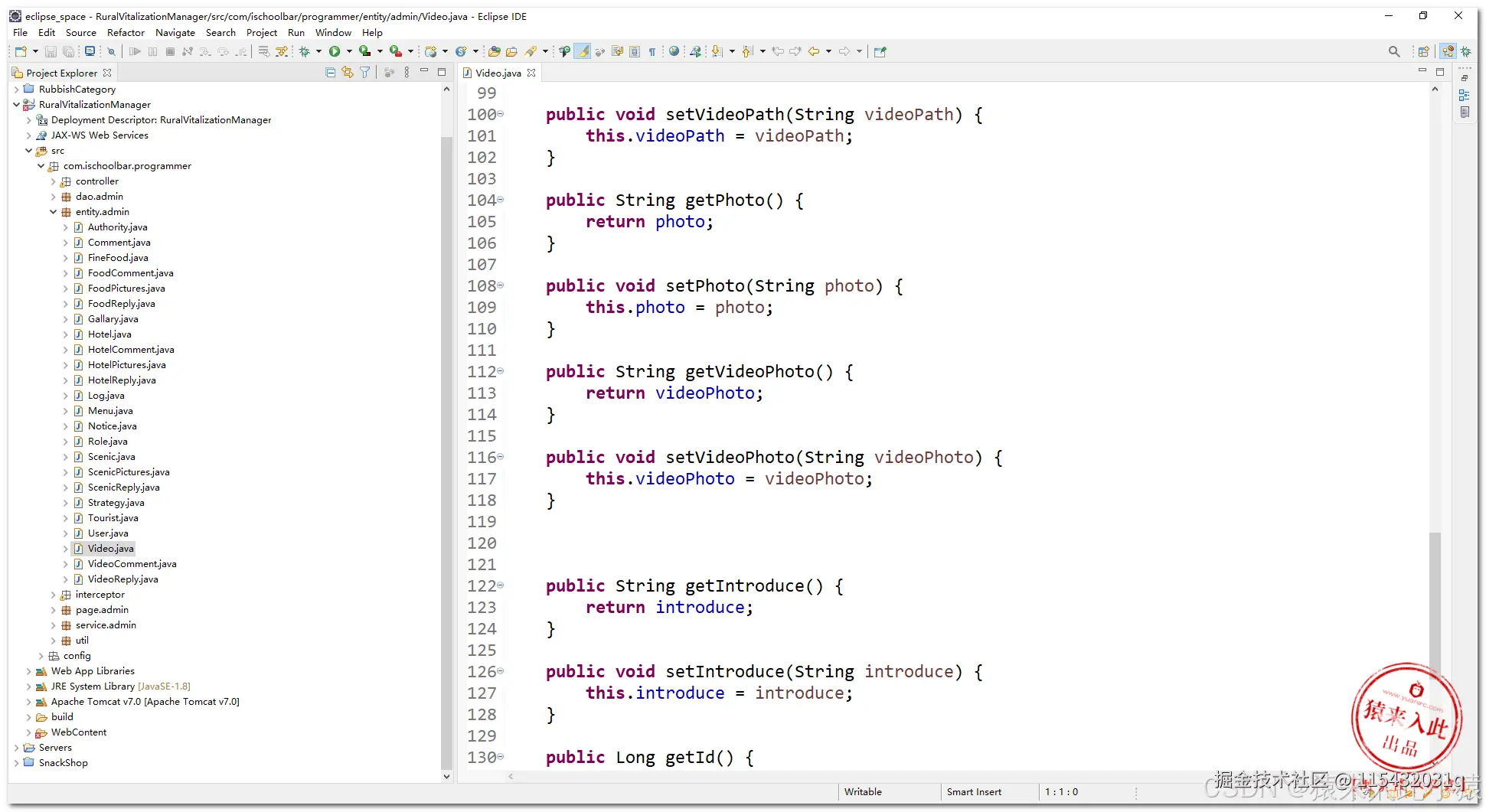
Task: Select VideoComment.java in the tree
Action: (x=132, y=563)
